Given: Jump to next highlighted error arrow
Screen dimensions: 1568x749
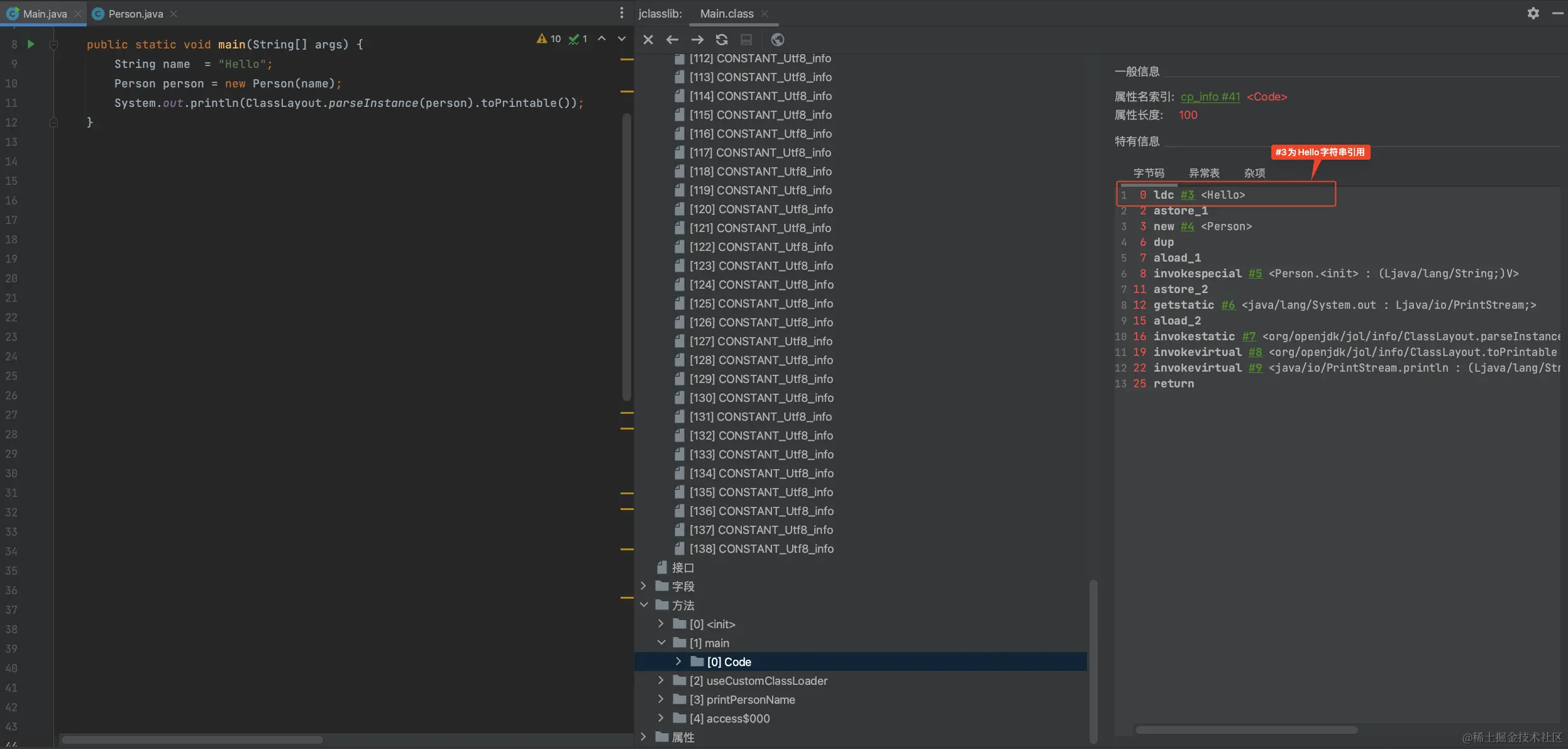Looking at the screenshot, I should coord(622,38).
